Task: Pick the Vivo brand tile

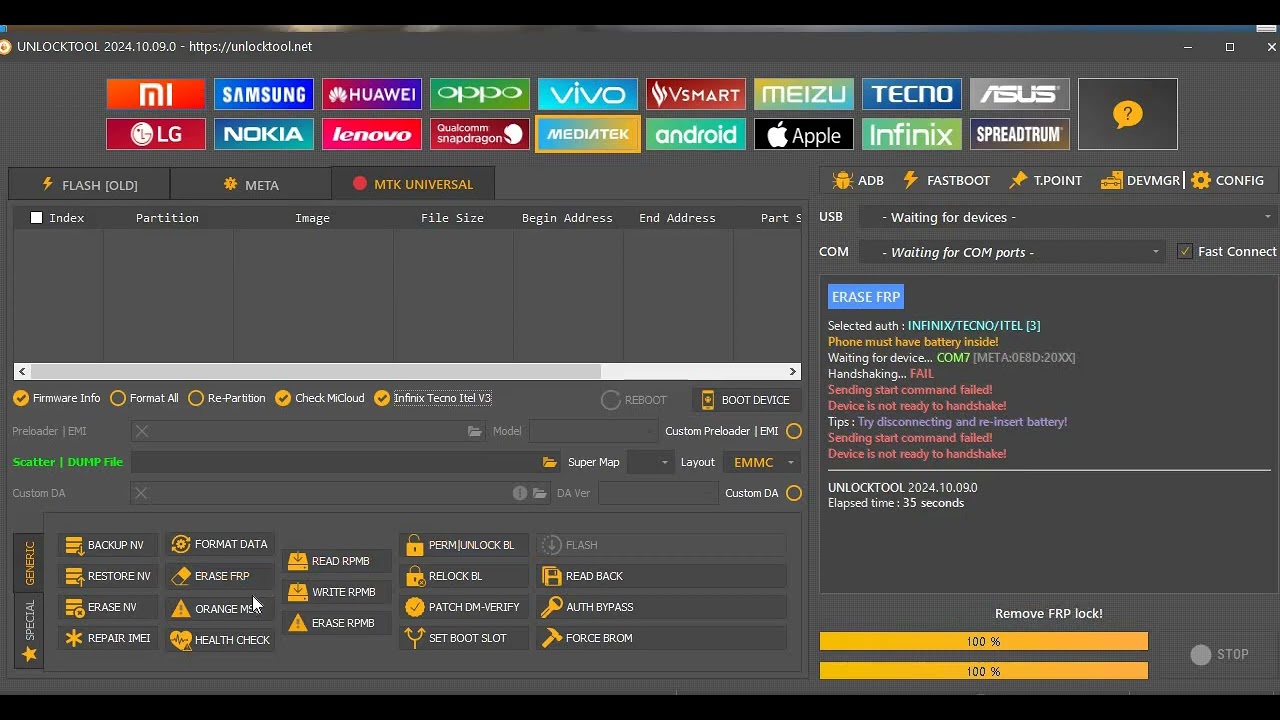Action: [588, 94]
